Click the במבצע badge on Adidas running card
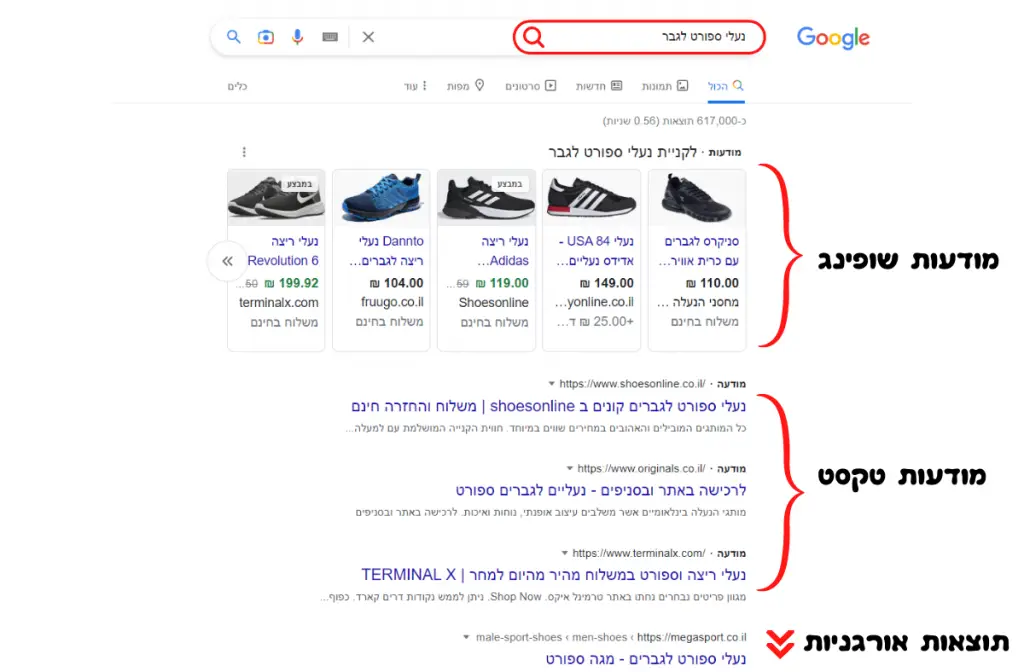This screenshot has height=672, width=1024. click(x=509, y=184)
